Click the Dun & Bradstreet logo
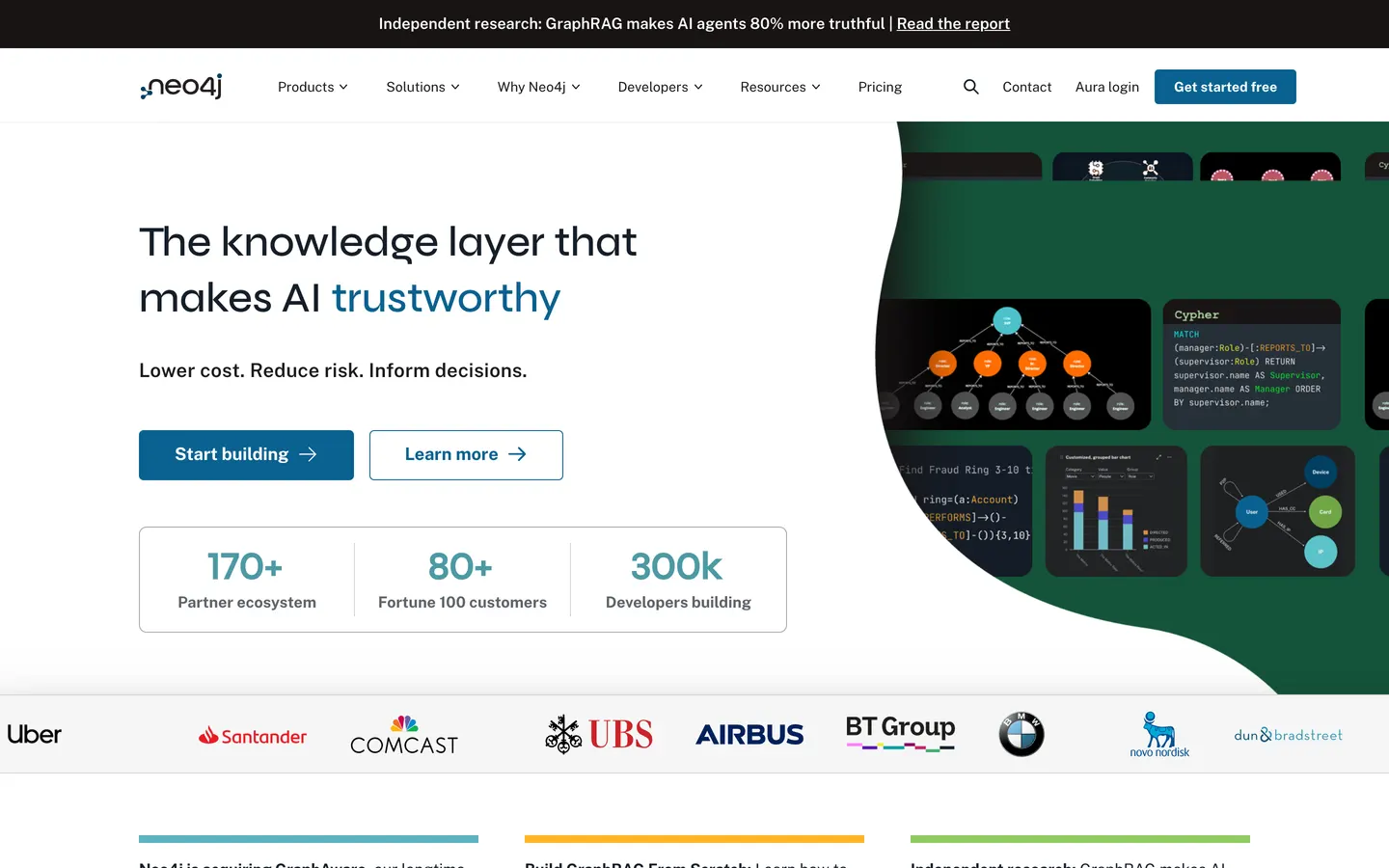 click(1288, 735)
